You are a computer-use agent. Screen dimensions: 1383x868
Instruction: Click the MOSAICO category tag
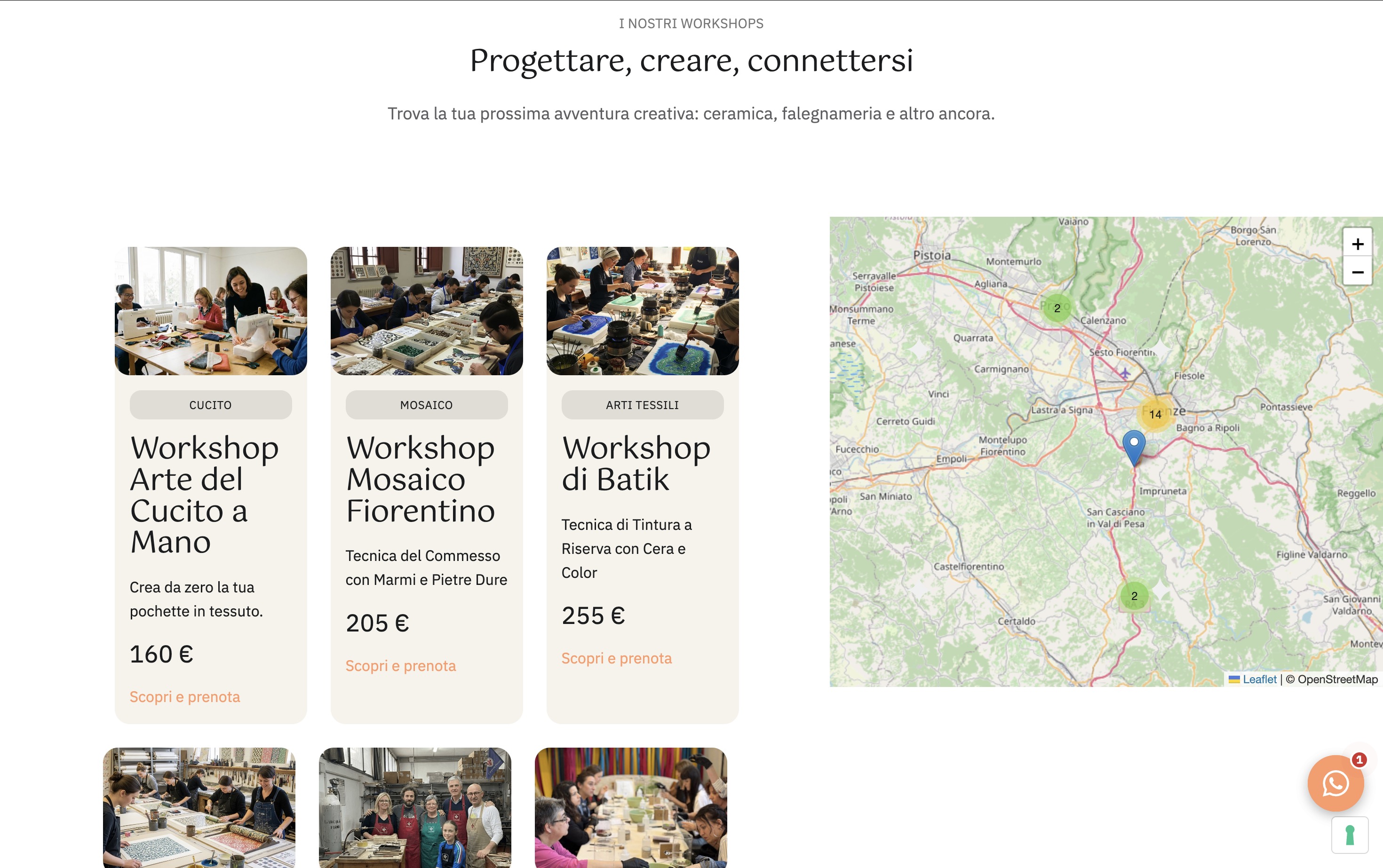[427, 405]
